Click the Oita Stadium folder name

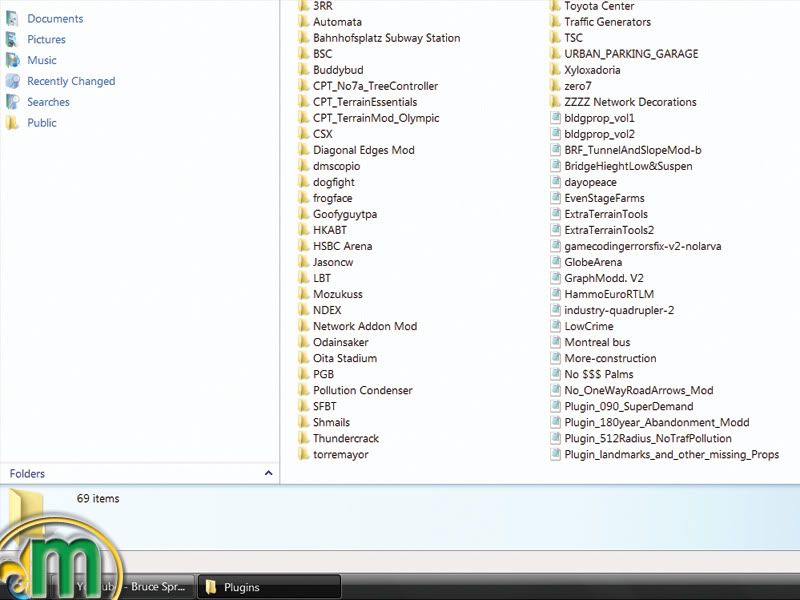[x=345, y=358]
